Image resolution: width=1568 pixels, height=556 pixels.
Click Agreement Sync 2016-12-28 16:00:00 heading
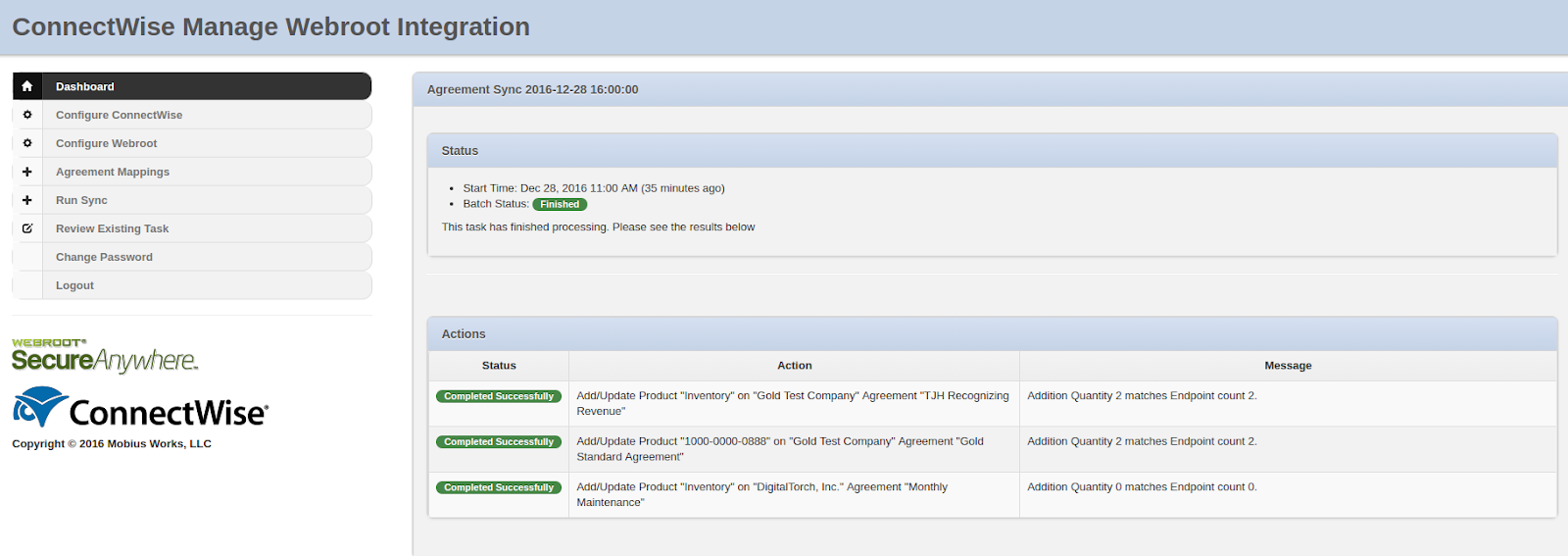pyautogui.click(x=532, y=89)
